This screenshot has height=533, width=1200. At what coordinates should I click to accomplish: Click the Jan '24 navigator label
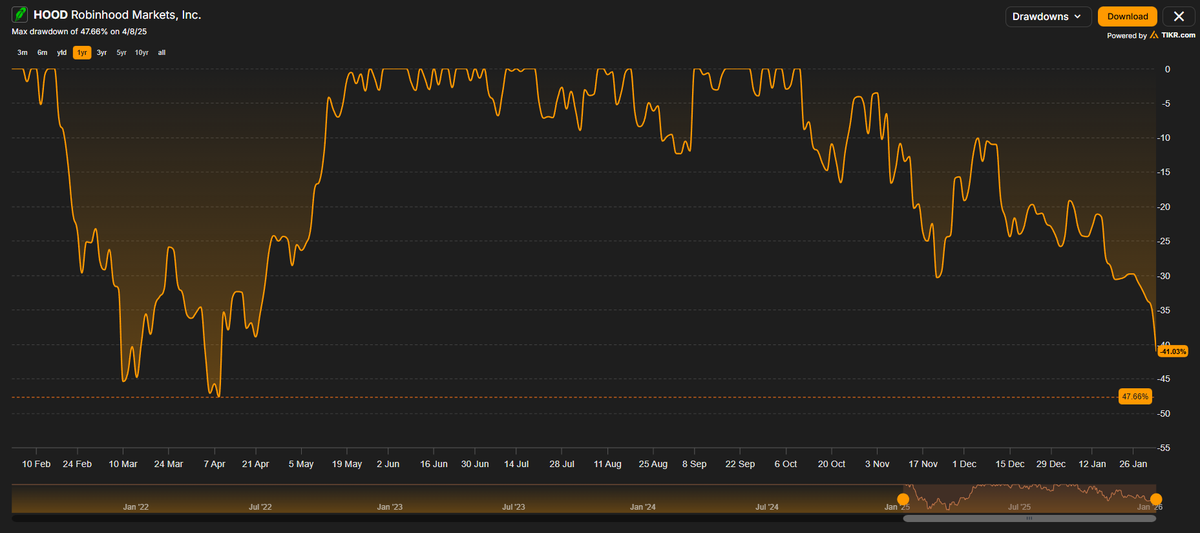click(644, 507)
